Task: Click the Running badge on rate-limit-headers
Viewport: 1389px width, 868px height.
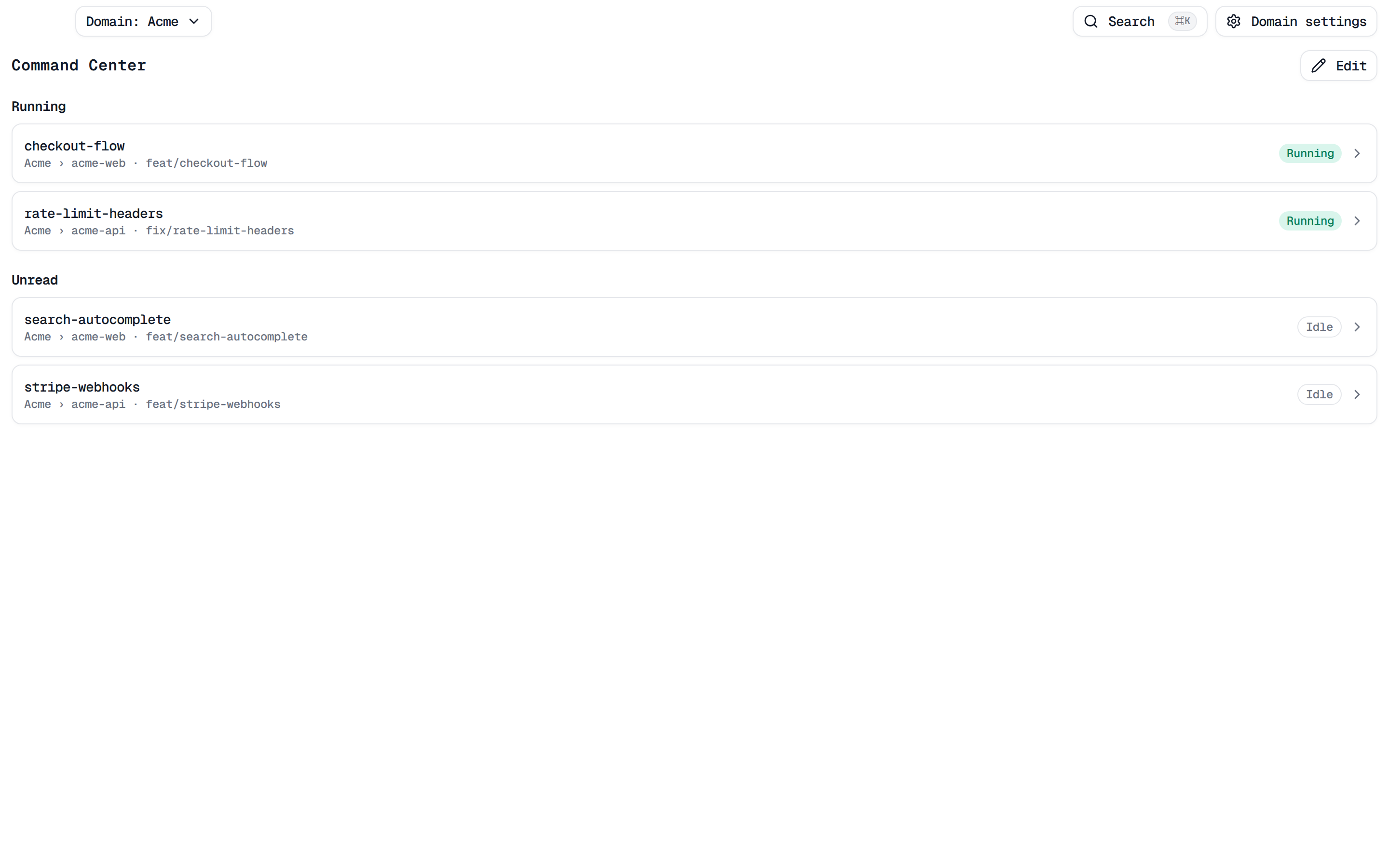Action: tap(1310, 221)
